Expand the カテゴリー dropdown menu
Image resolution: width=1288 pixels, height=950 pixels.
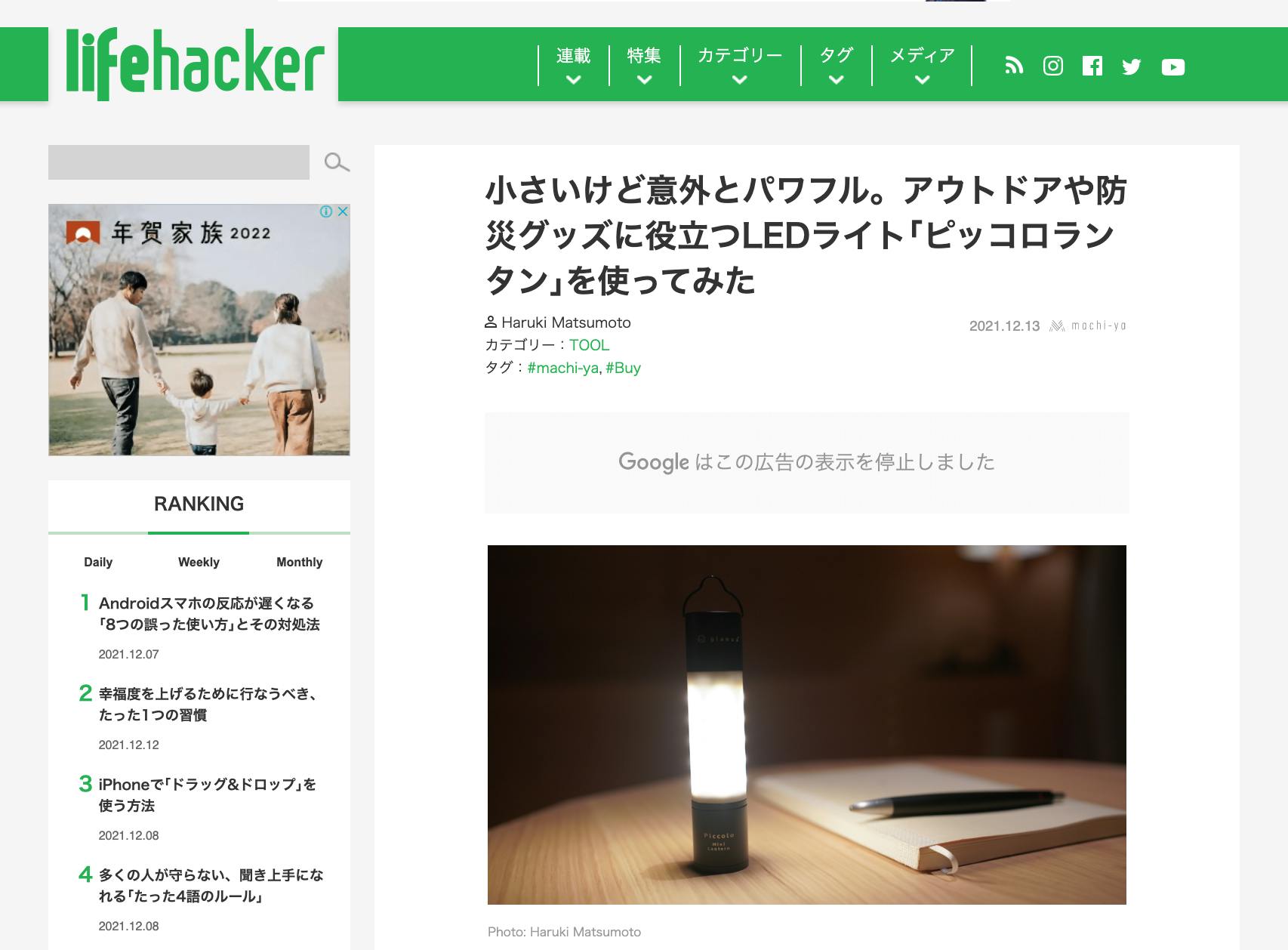point(740,66)
